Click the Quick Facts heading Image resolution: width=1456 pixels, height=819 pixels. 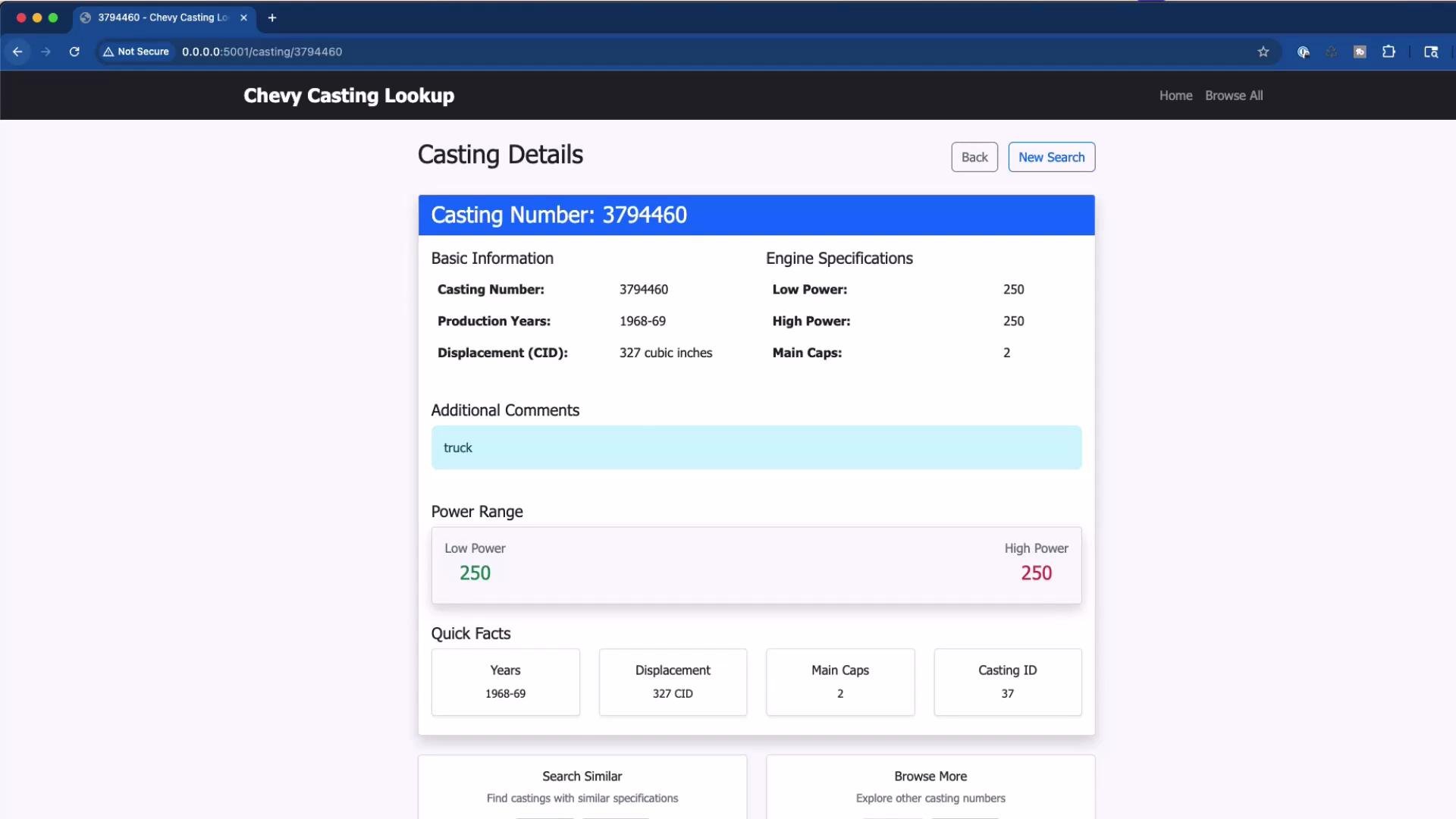pyautogui.click(x=471, y=634)
